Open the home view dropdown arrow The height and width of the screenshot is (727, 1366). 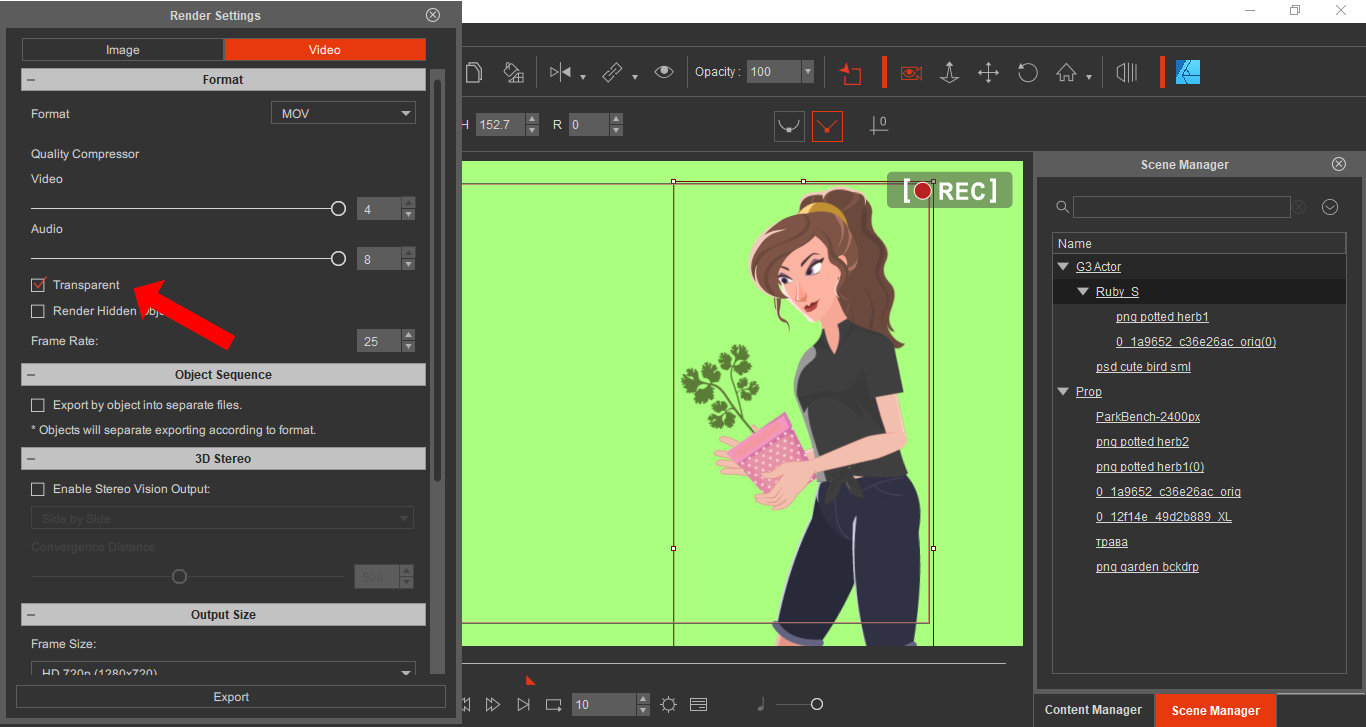pos(1089,76)
